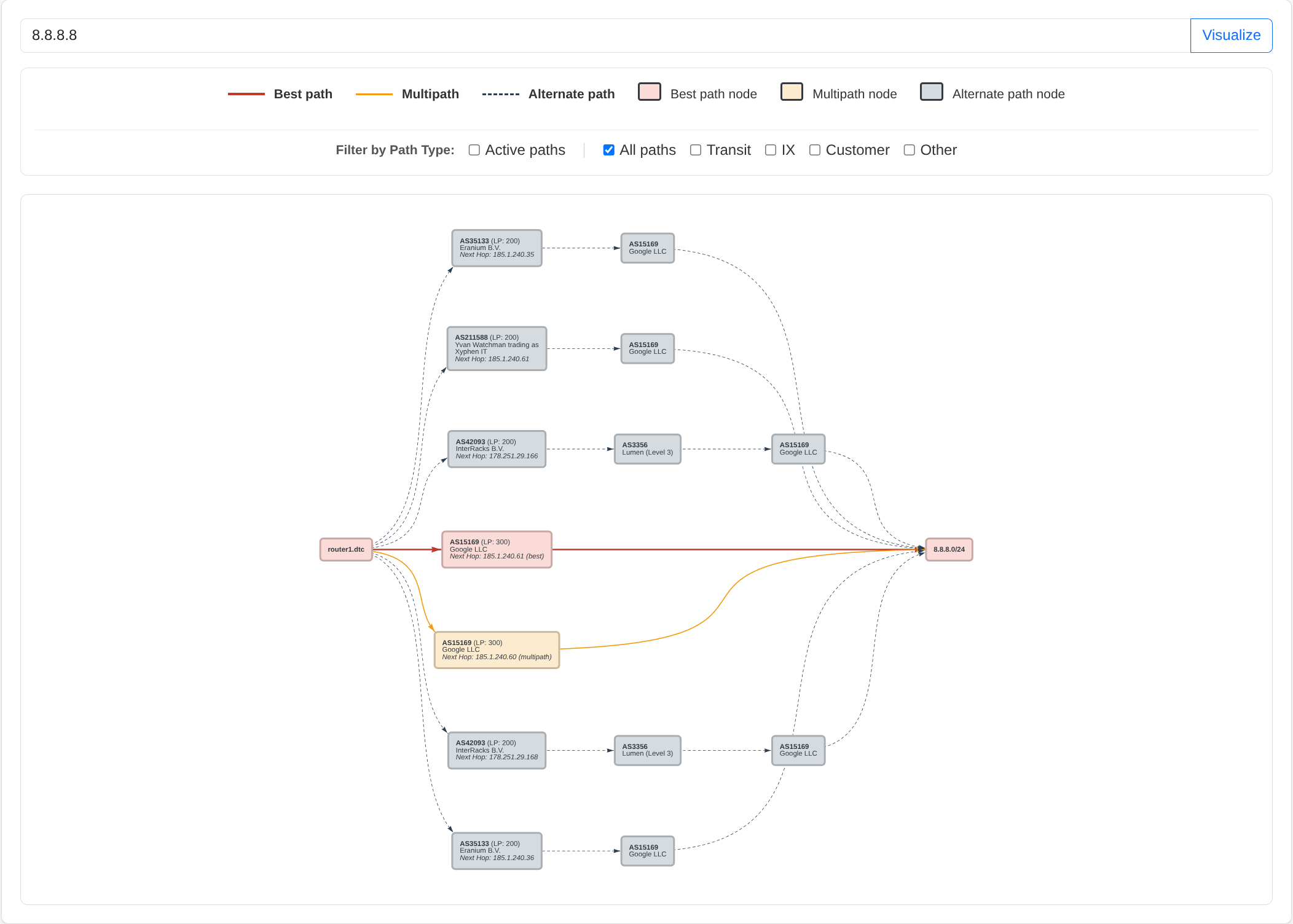Click AS42093 node with next hop 178.251.29.166
This screenshot has width=1293, height=924.
tap(497, 449)
